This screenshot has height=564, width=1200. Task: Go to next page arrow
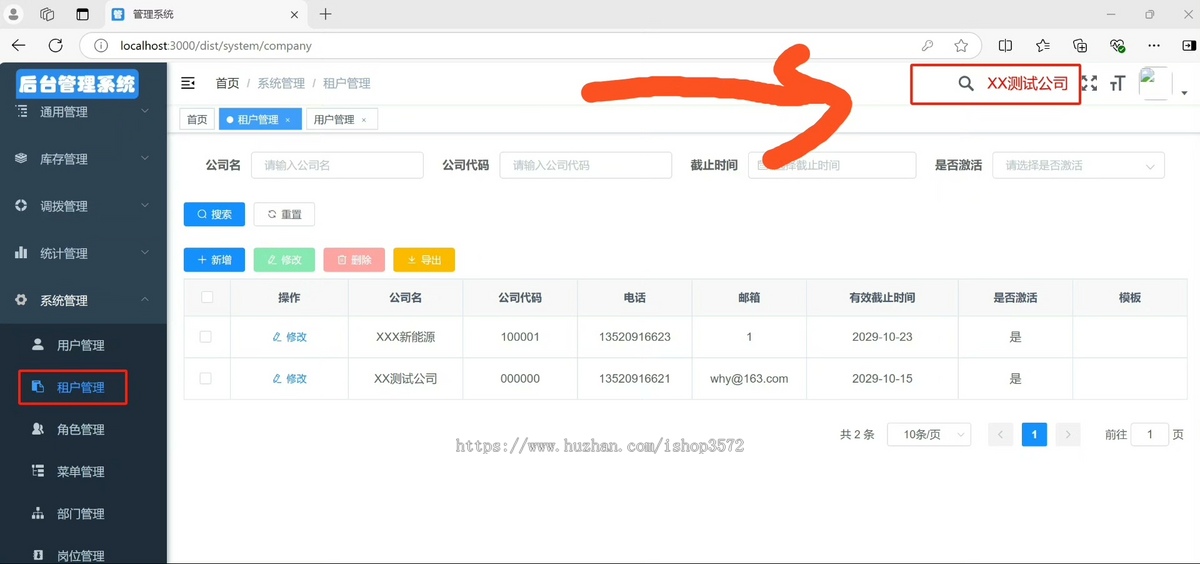(x=1068, y=435)
